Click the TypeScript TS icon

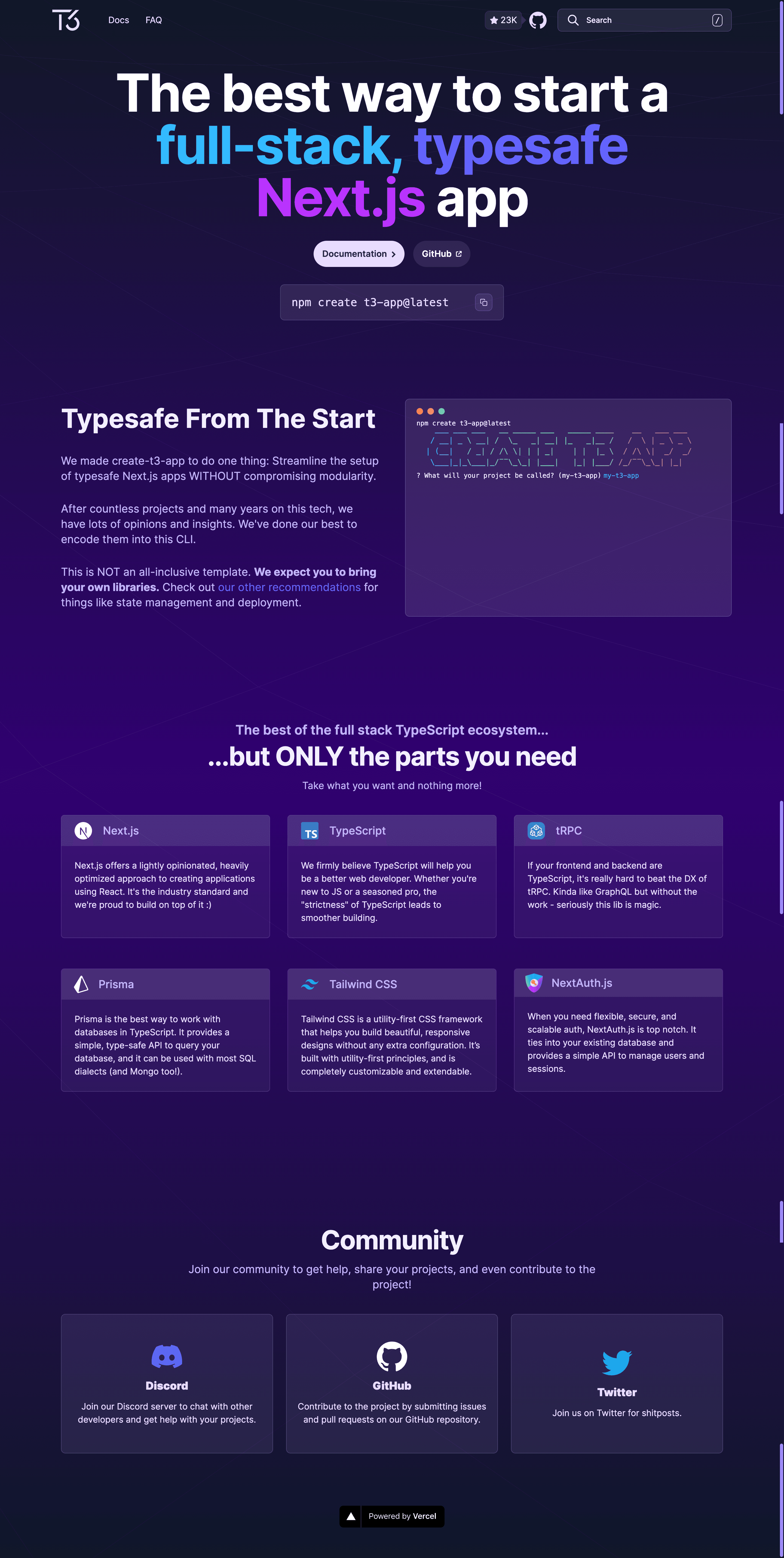point(310,831)
